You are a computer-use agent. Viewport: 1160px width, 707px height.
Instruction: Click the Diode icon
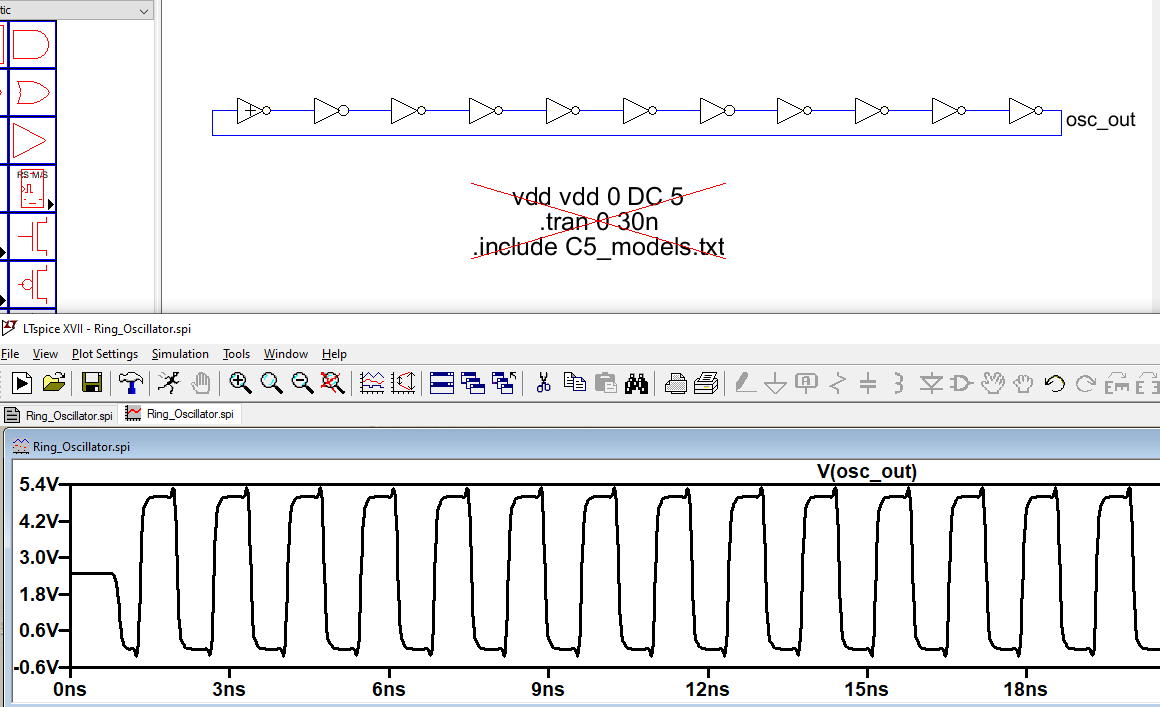point(931,383)
